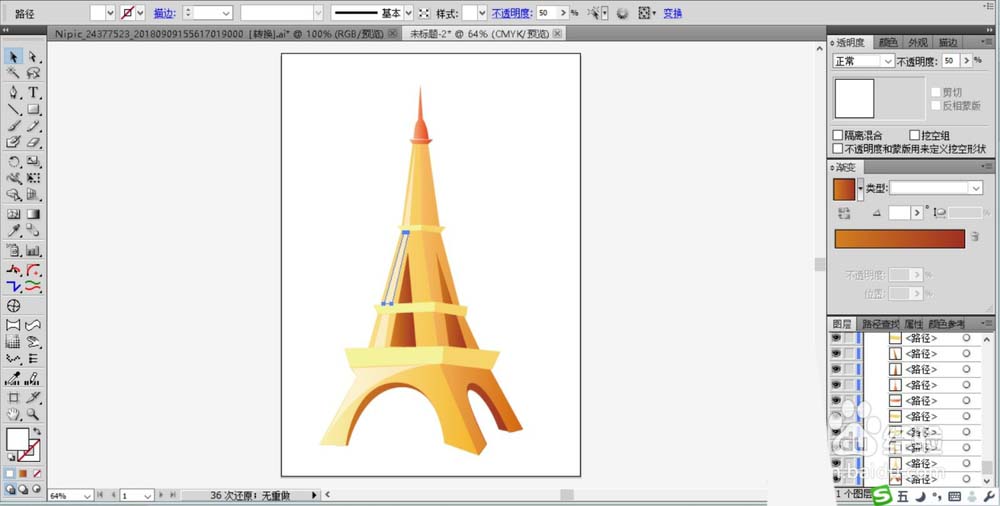The height and width of the screenshot is (506, 1000).
Task: Select the Scale tool
Action: (x=33, y=162)
